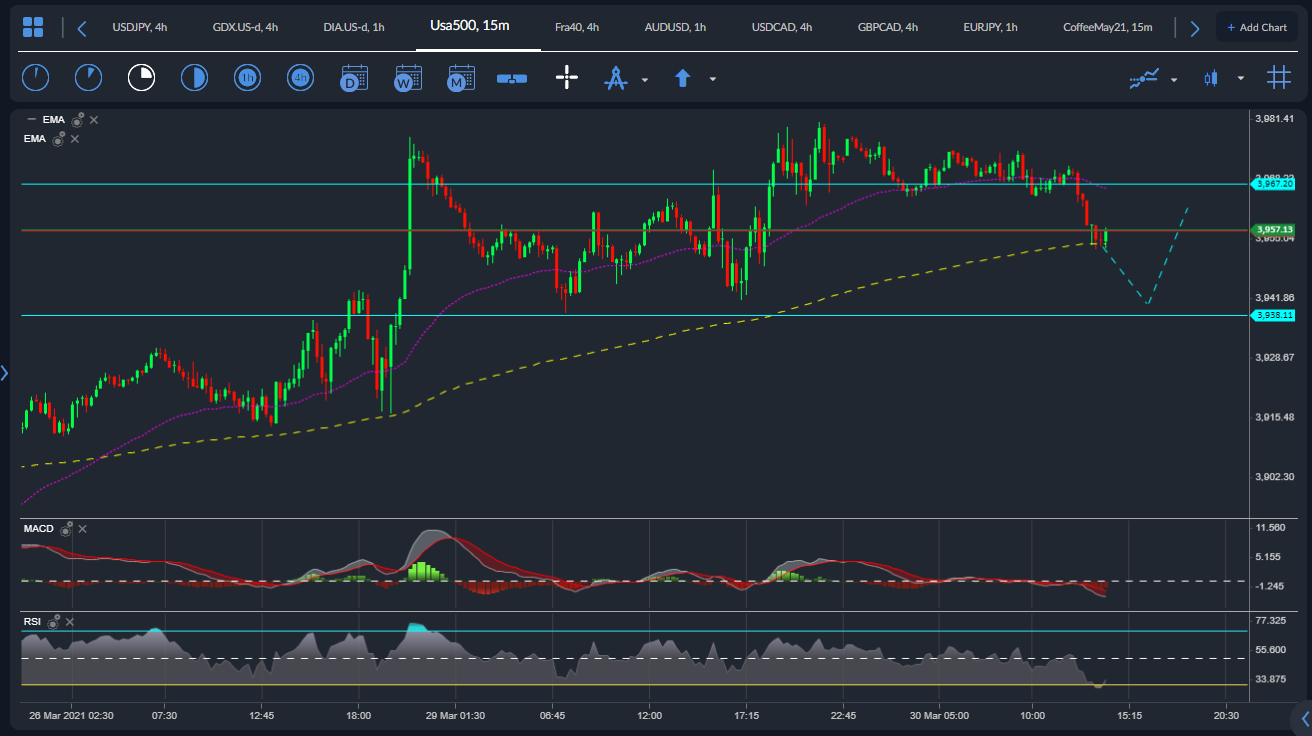Set the monthly (M) calendar timeframe
This screenshot has height=736, width=1312.
(460, 78)
